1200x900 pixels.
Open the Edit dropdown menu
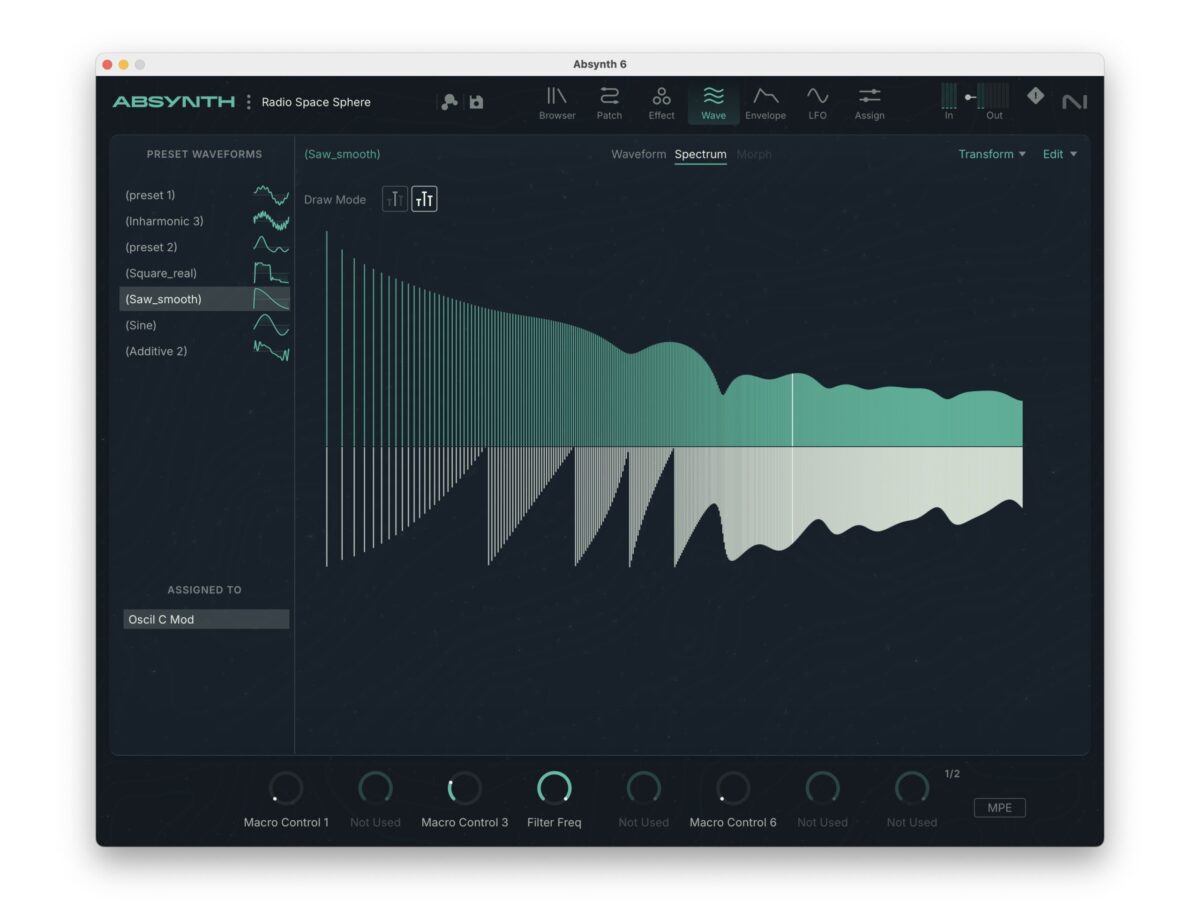coord(1059,154)
